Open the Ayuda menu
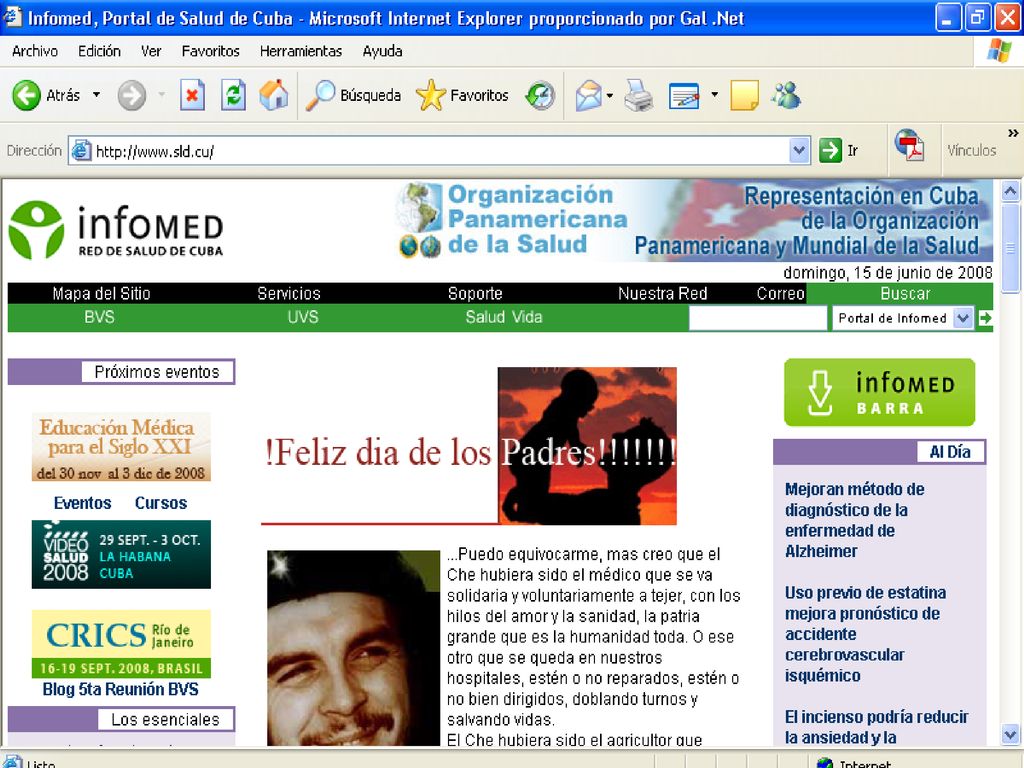The height and width of the screenshot is (768, 1024). (383, 51)
